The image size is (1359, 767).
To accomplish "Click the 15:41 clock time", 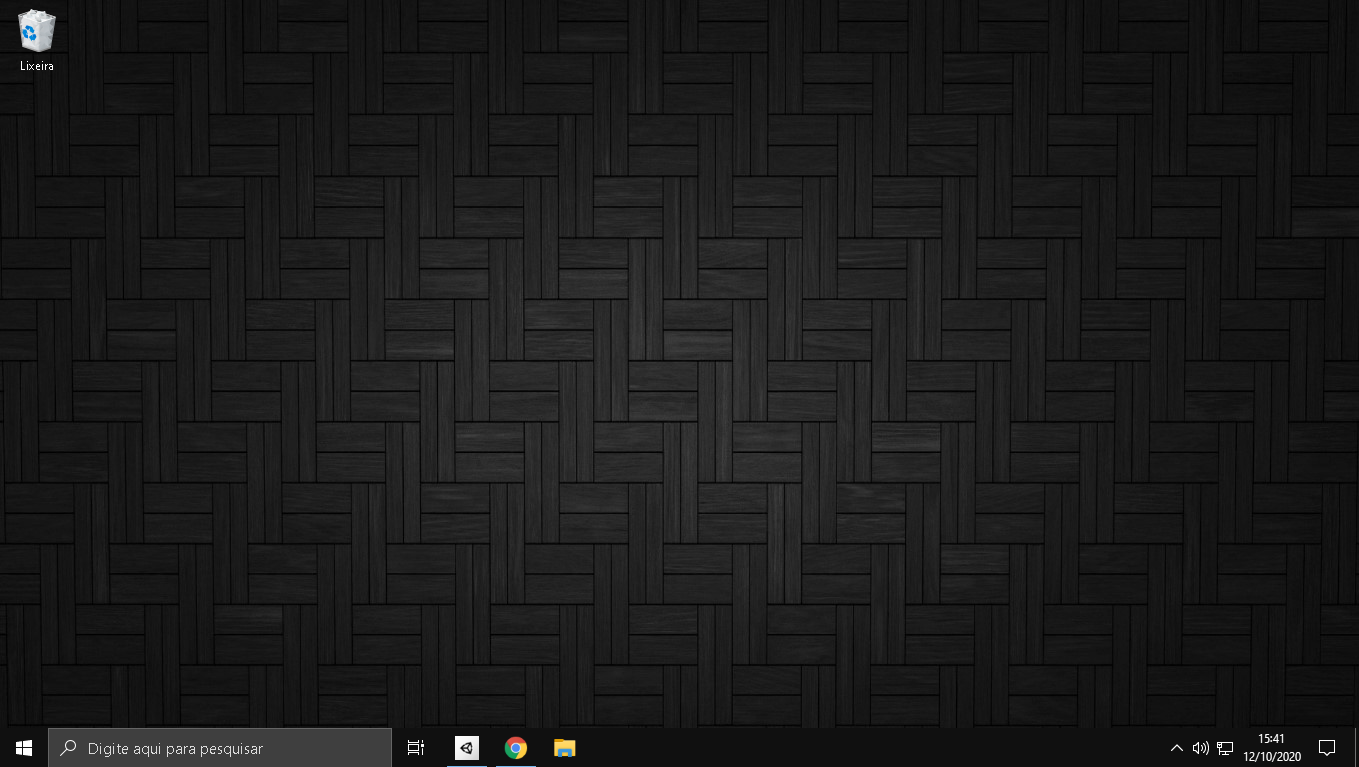I will pos(1272,739).
